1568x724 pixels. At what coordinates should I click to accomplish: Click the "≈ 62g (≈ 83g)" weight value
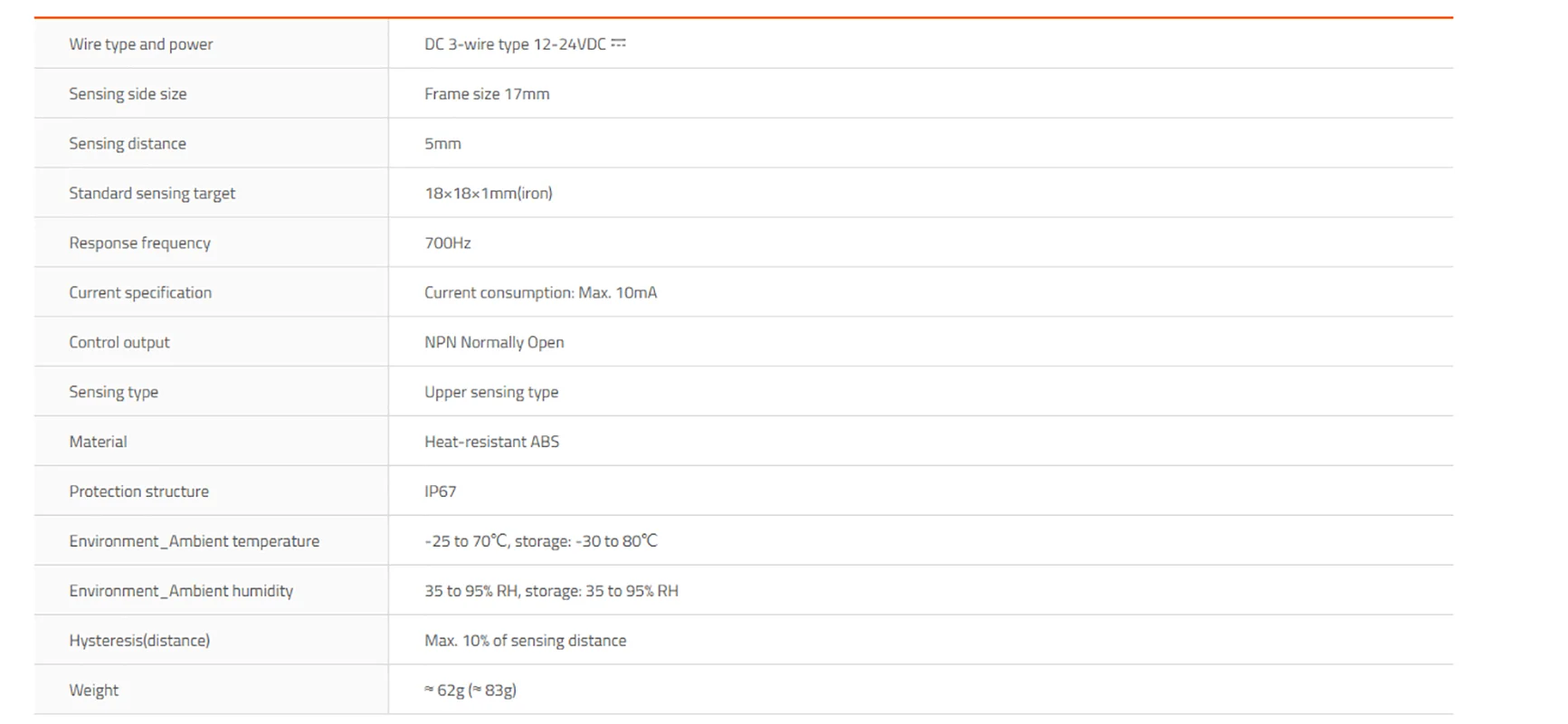470,691
